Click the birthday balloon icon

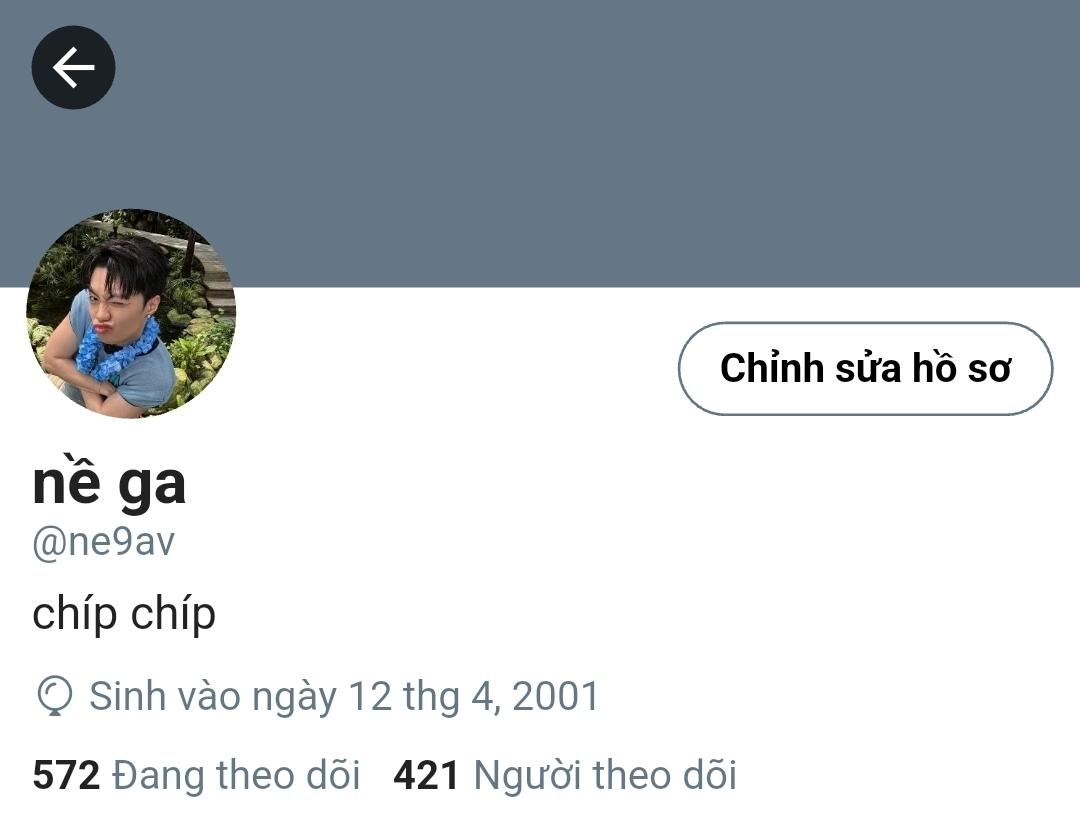click(x=54, y=696)
